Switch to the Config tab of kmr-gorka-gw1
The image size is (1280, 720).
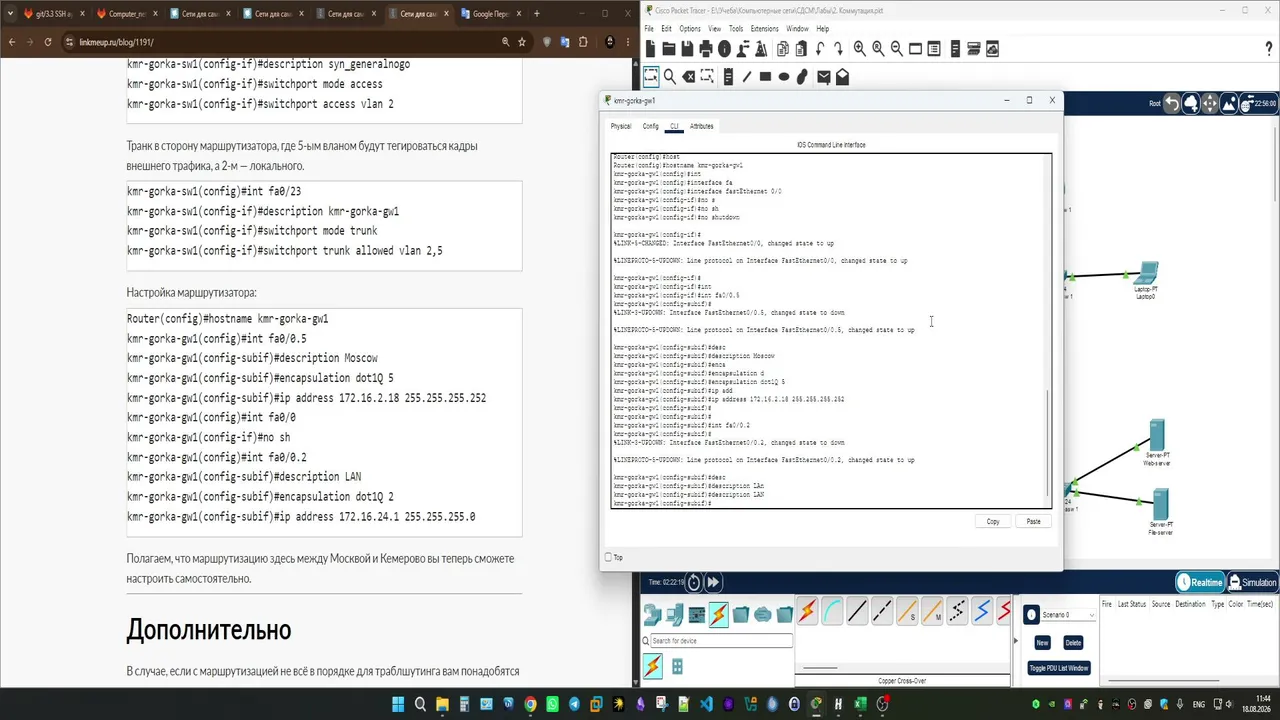[651, 126]
